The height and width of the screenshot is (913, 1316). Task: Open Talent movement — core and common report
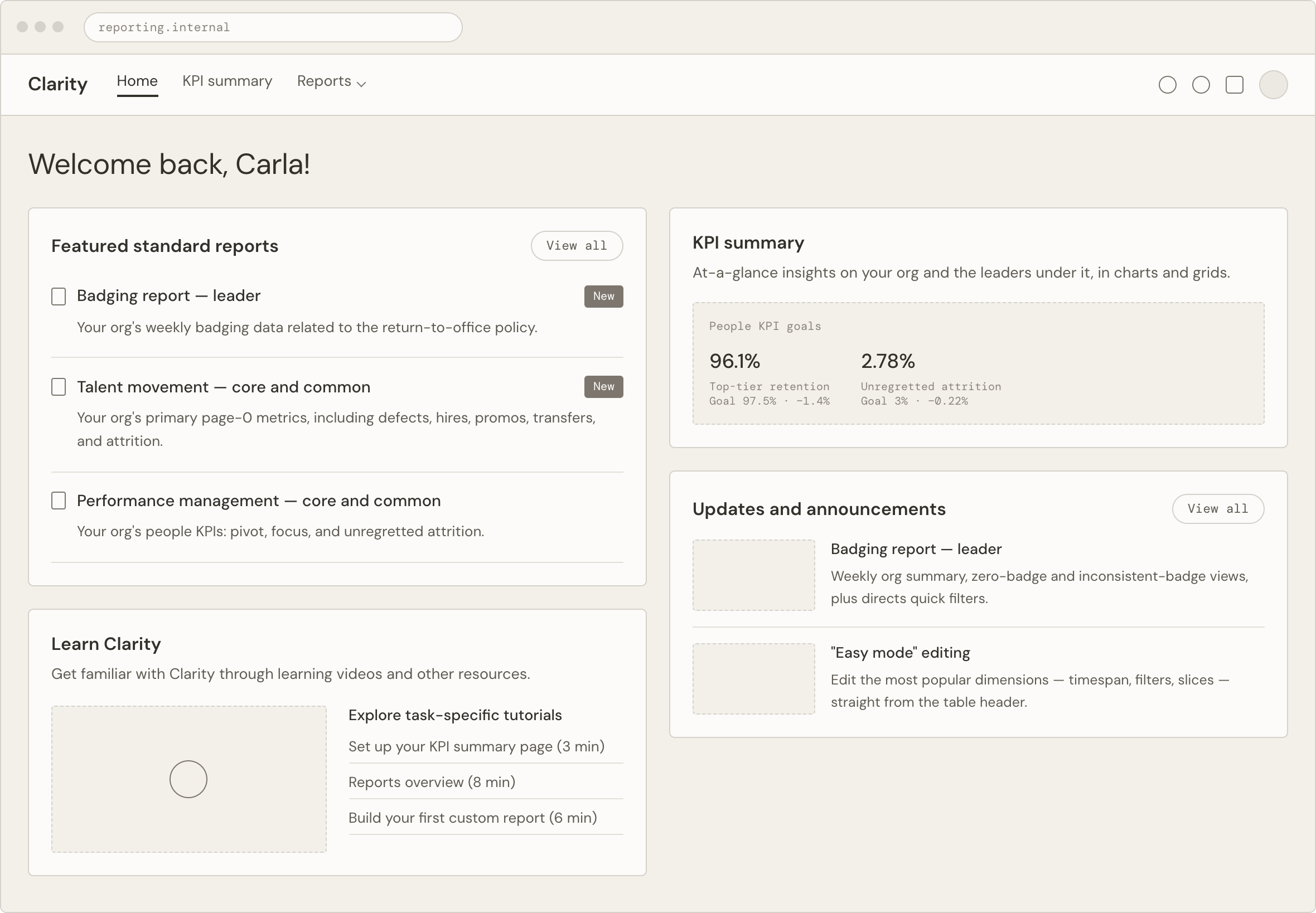click(224, 387)
